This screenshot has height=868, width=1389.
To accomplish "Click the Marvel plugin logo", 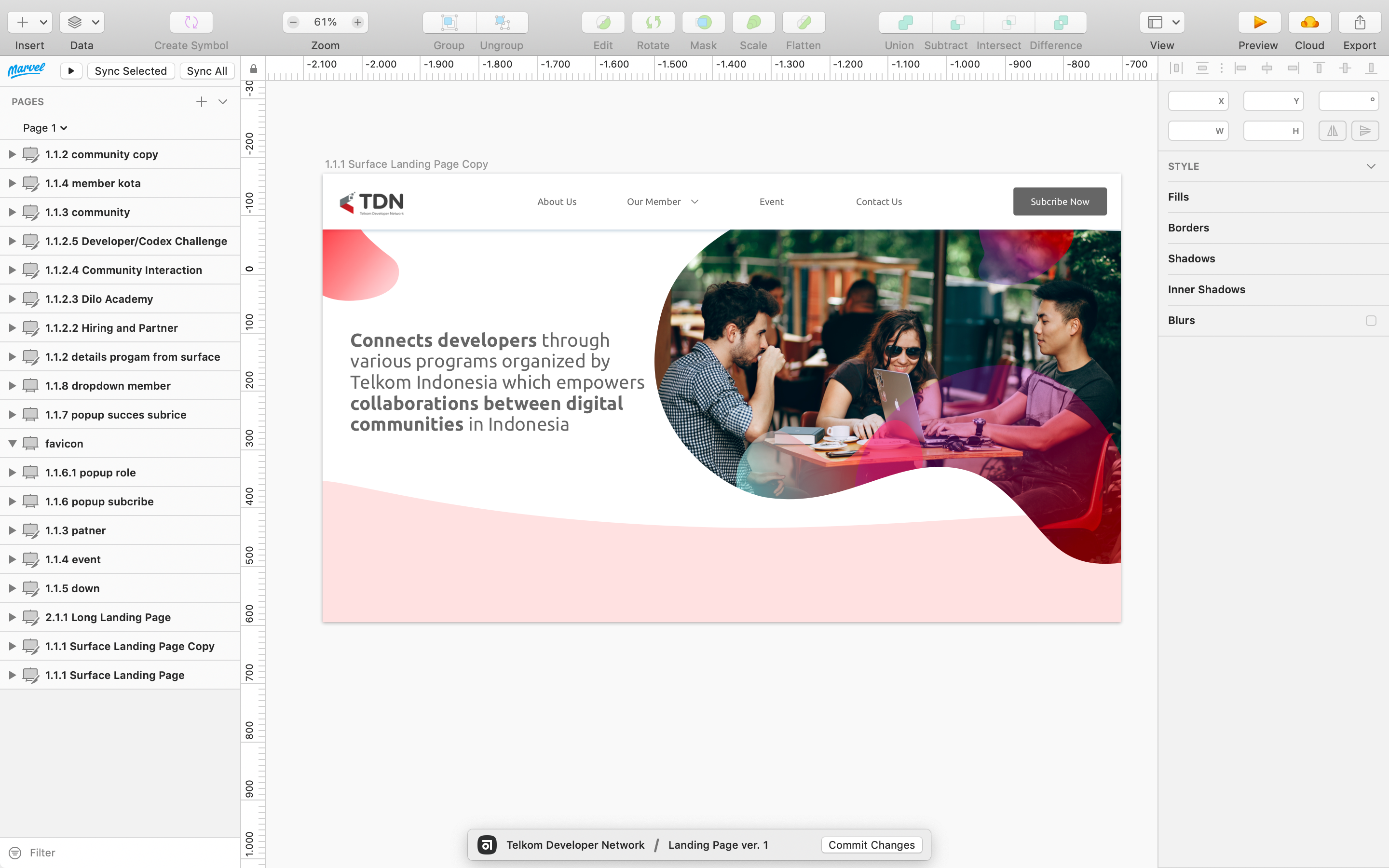I will 27,70.
